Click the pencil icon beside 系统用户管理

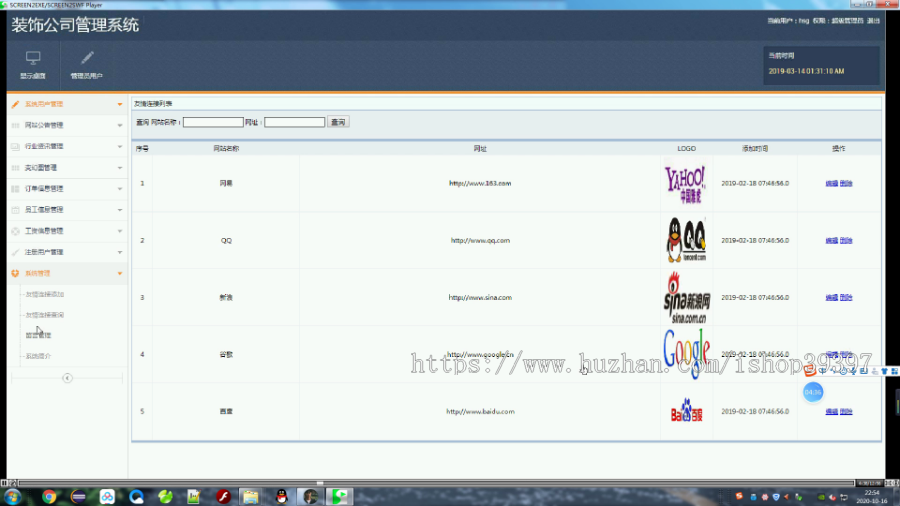coord(15,104)
